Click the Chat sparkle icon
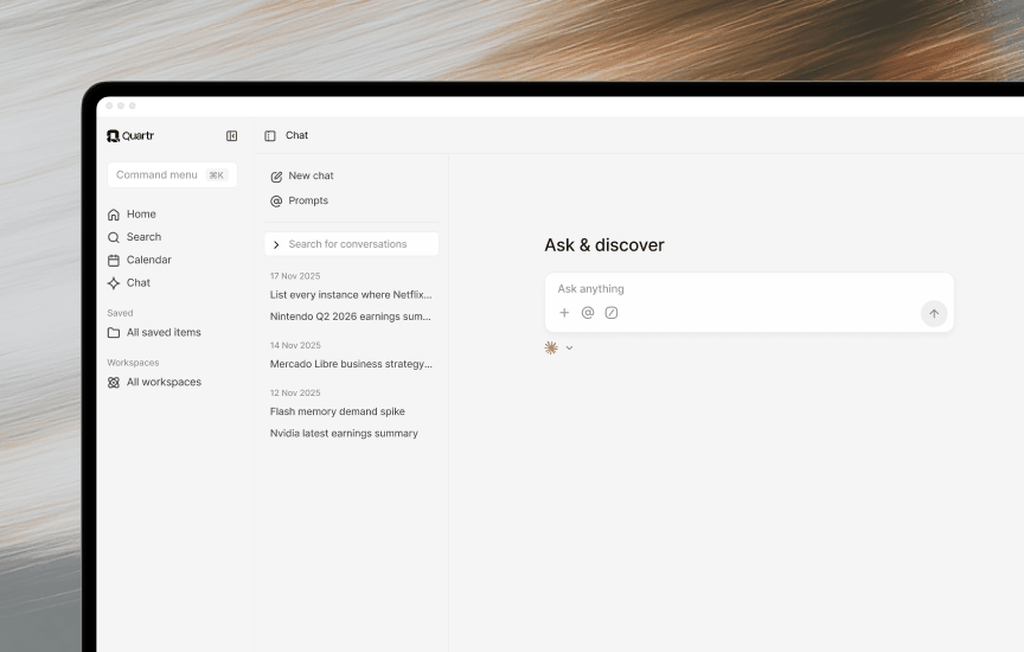 [x=114, y=283]
